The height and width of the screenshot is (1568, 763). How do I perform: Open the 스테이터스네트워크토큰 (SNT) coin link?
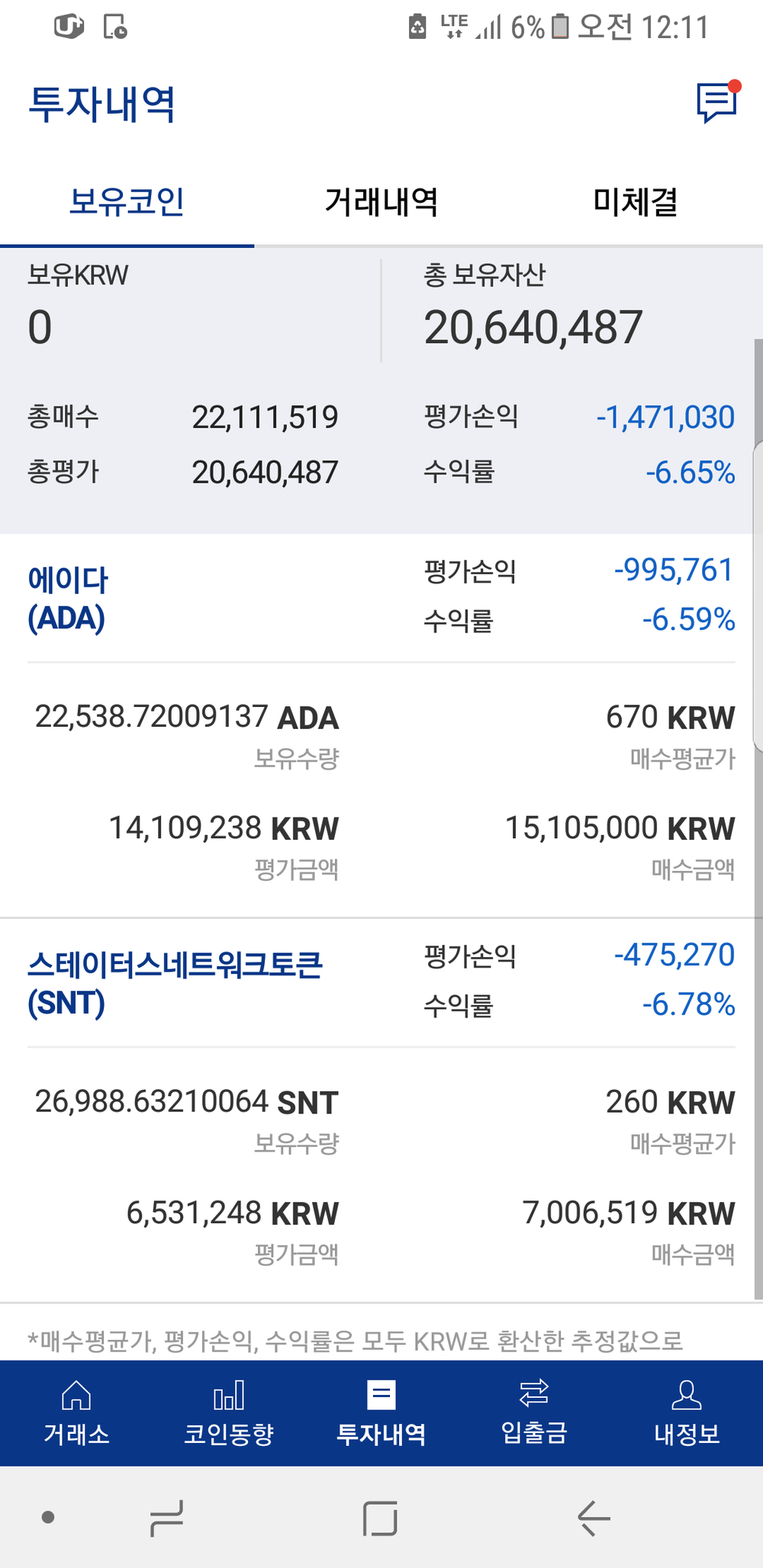pos(175,984)
